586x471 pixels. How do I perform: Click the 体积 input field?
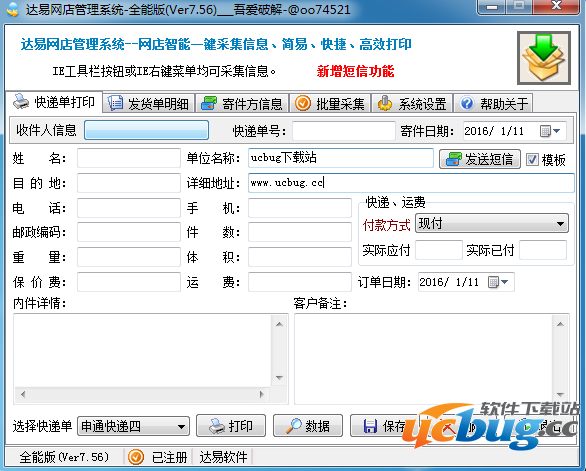click(300, 257)
